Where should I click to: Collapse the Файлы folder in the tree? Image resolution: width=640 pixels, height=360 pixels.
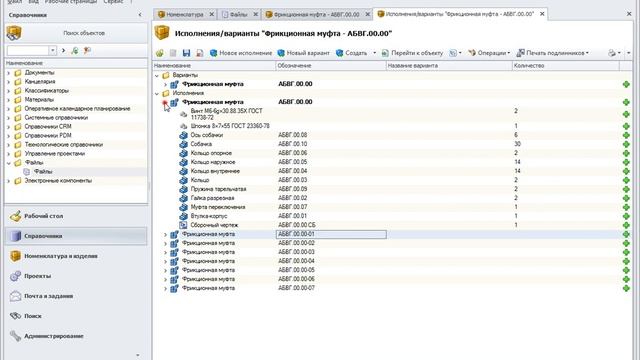point(9,163)
